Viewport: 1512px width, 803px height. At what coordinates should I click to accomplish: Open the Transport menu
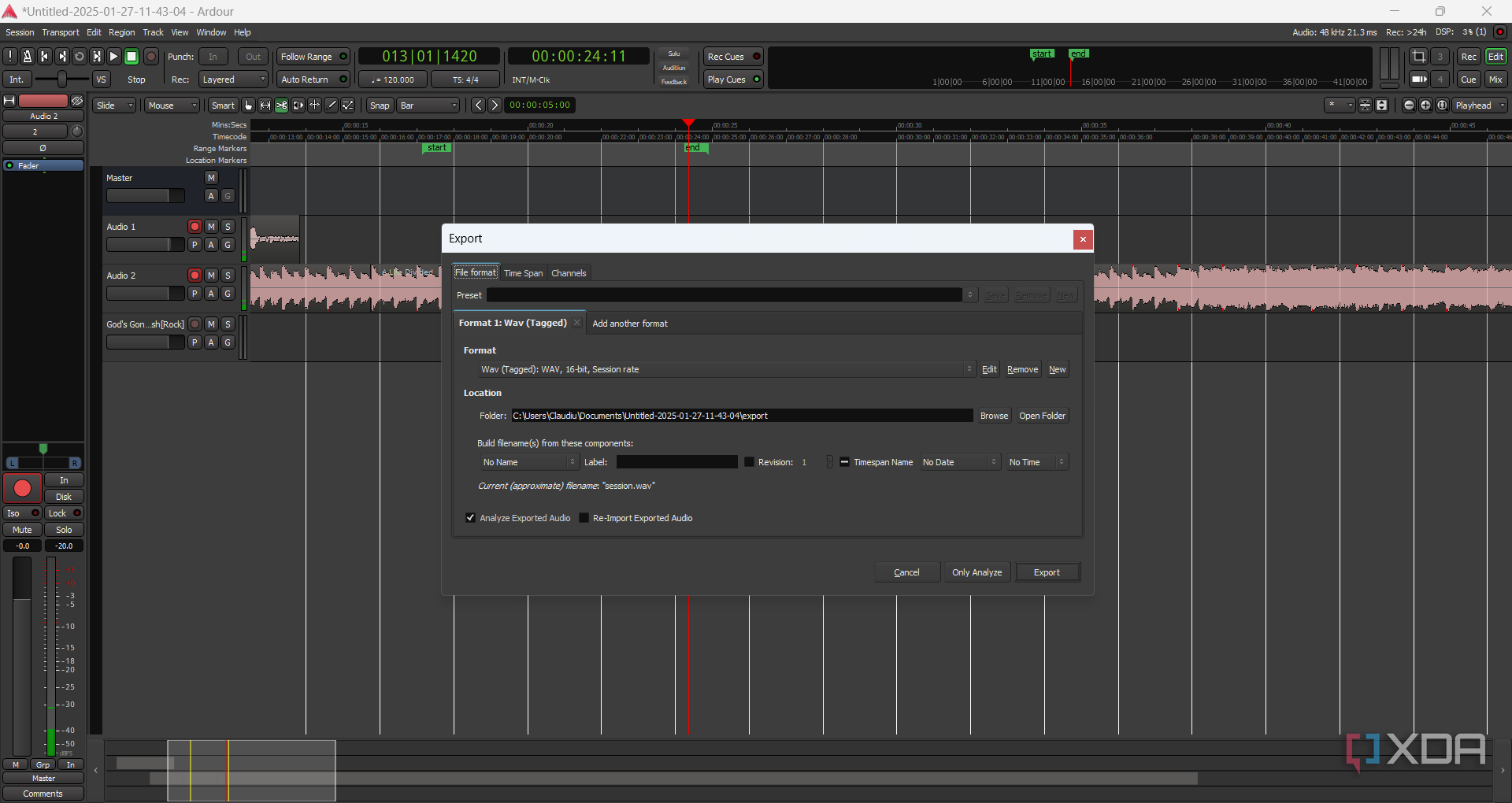[61, 32]
